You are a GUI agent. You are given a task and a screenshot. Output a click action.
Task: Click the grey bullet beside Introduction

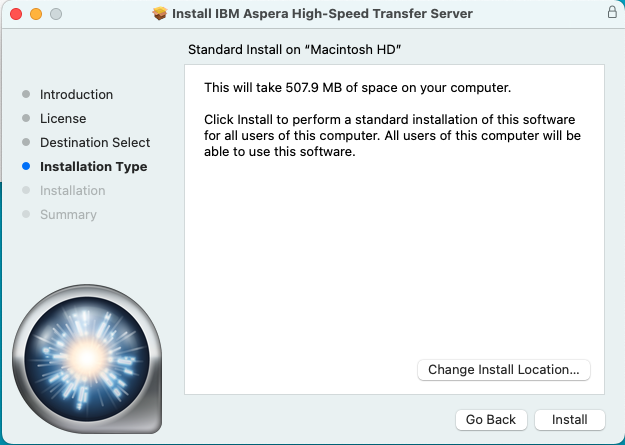pyautogui.click(x=26, y=94)
